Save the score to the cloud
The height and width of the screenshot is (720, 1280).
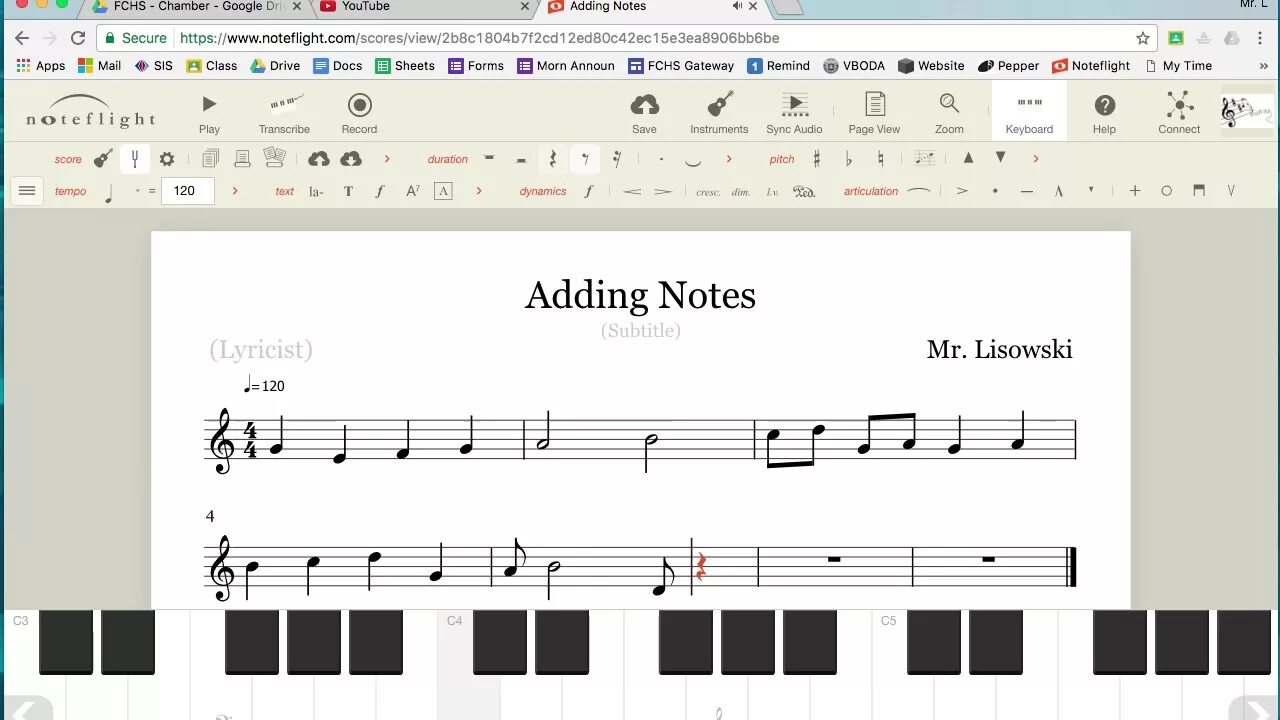coord(644,113)
